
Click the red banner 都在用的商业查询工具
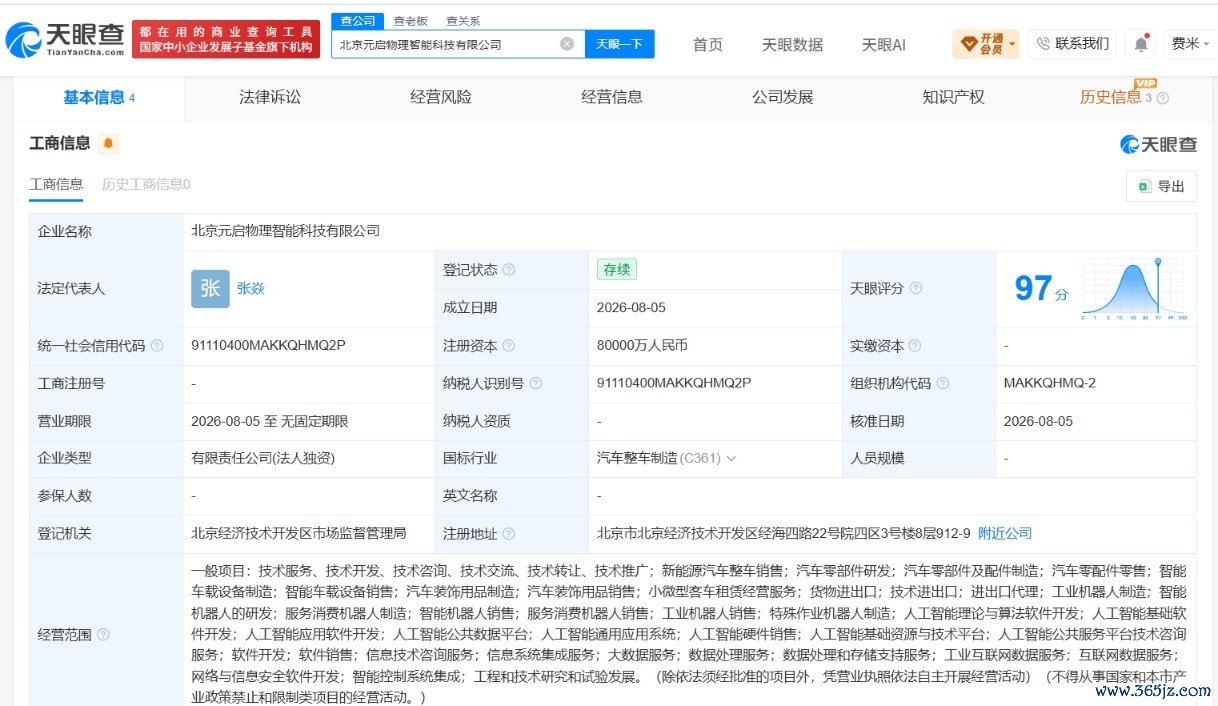(x=226, y=39)
